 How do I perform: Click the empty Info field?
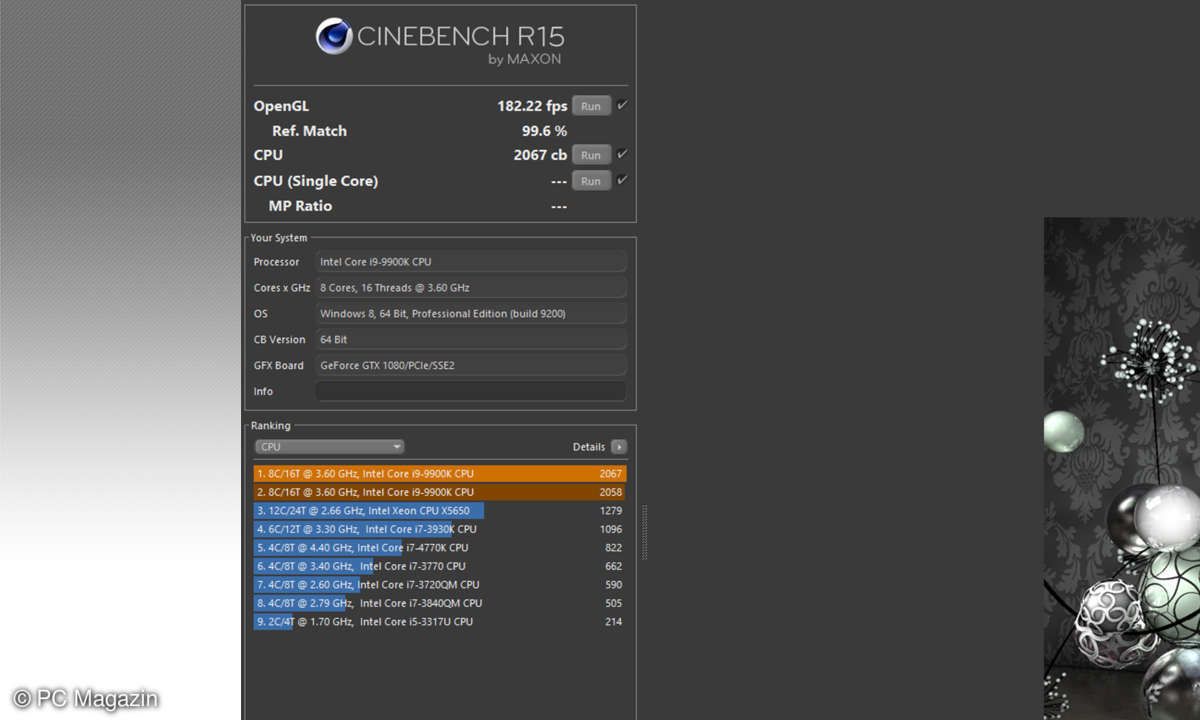471,392
